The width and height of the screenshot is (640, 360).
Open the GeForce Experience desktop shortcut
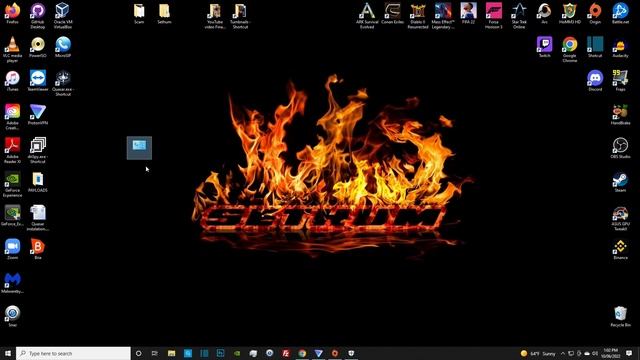click(x=13, y=184)
